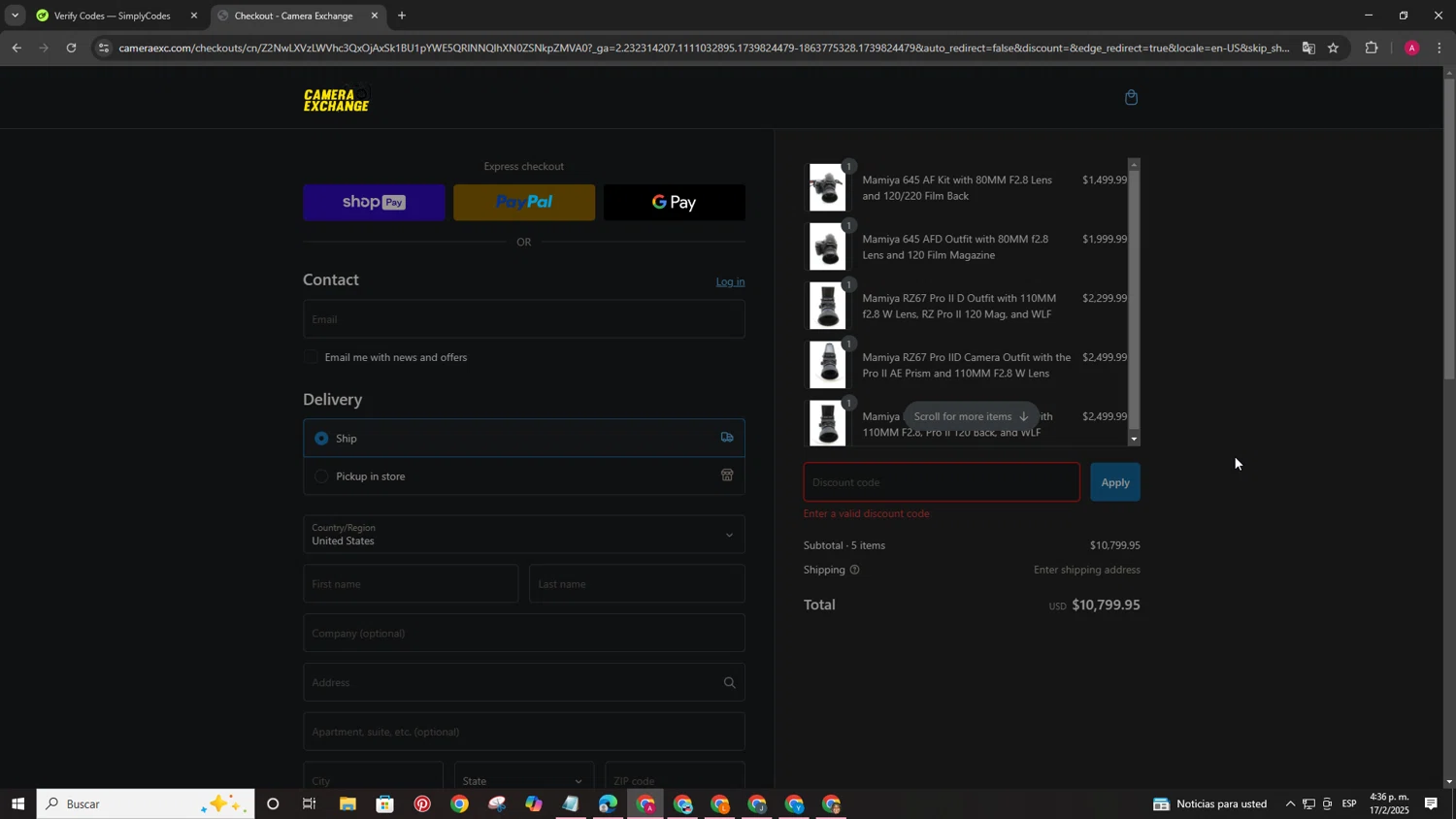1456x819 pixels.
Task: Open Task View in taskbar
Action: click(310, 804)
